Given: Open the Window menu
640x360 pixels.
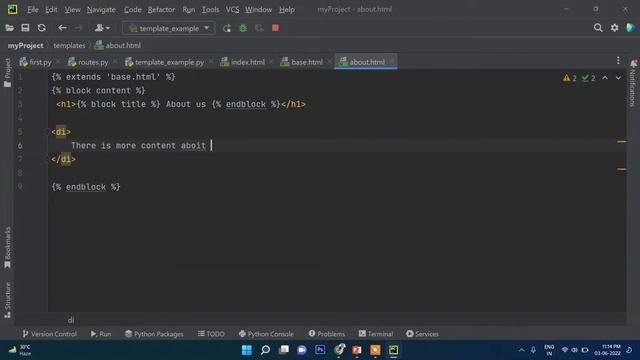Looking at the screenshot, I should point(258,9).
